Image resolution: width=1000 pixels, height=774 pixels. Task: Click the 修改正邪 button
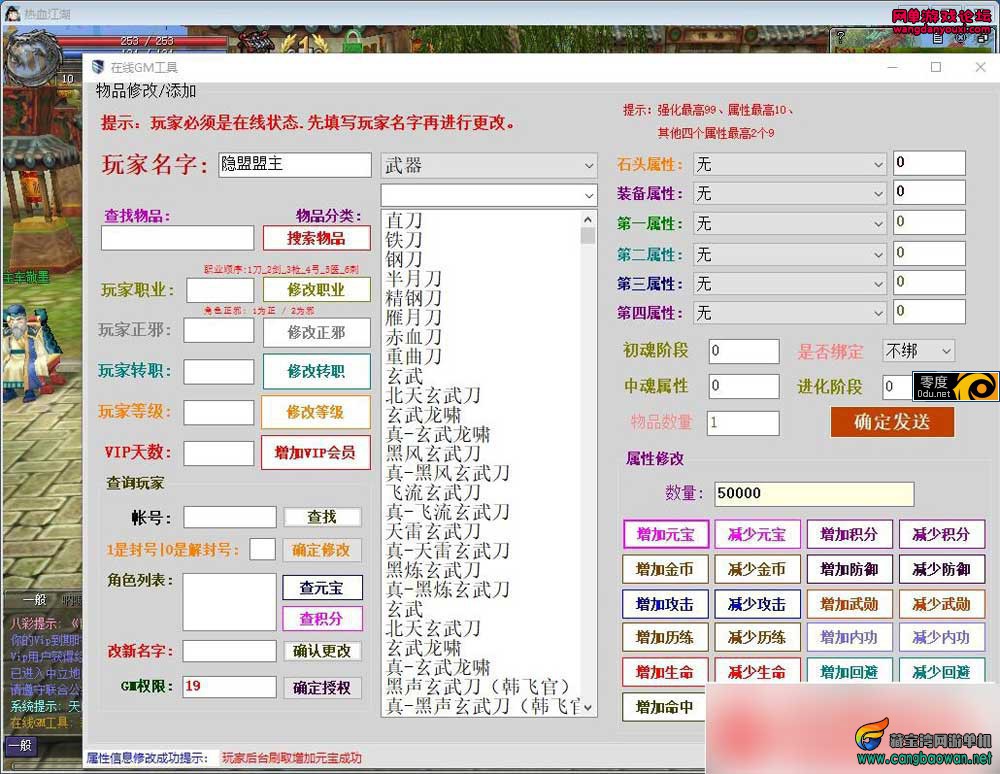316,332
